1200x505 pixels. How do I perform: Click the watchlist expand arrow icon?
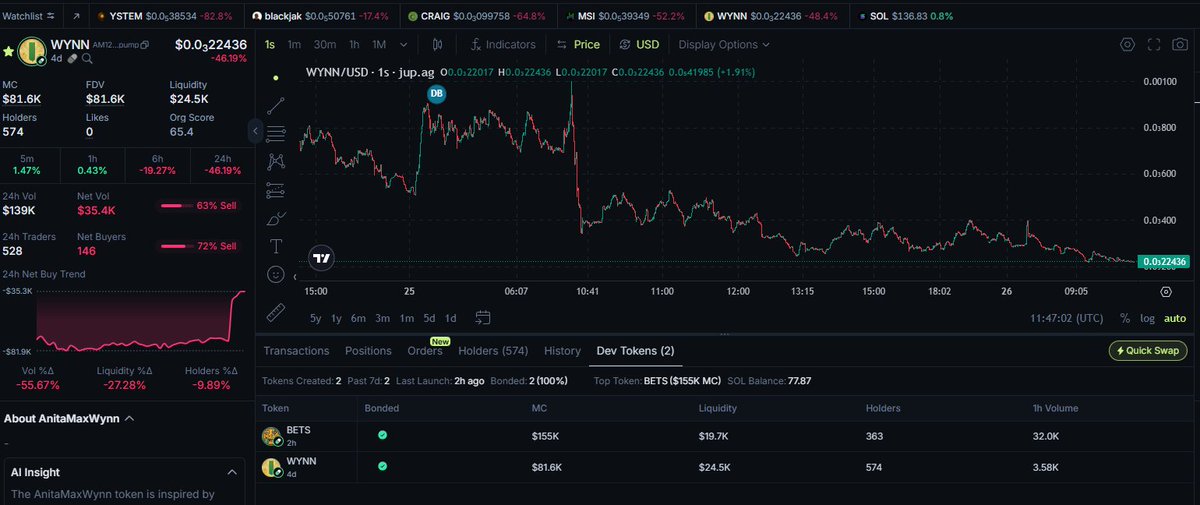click(x=76, y=17)
